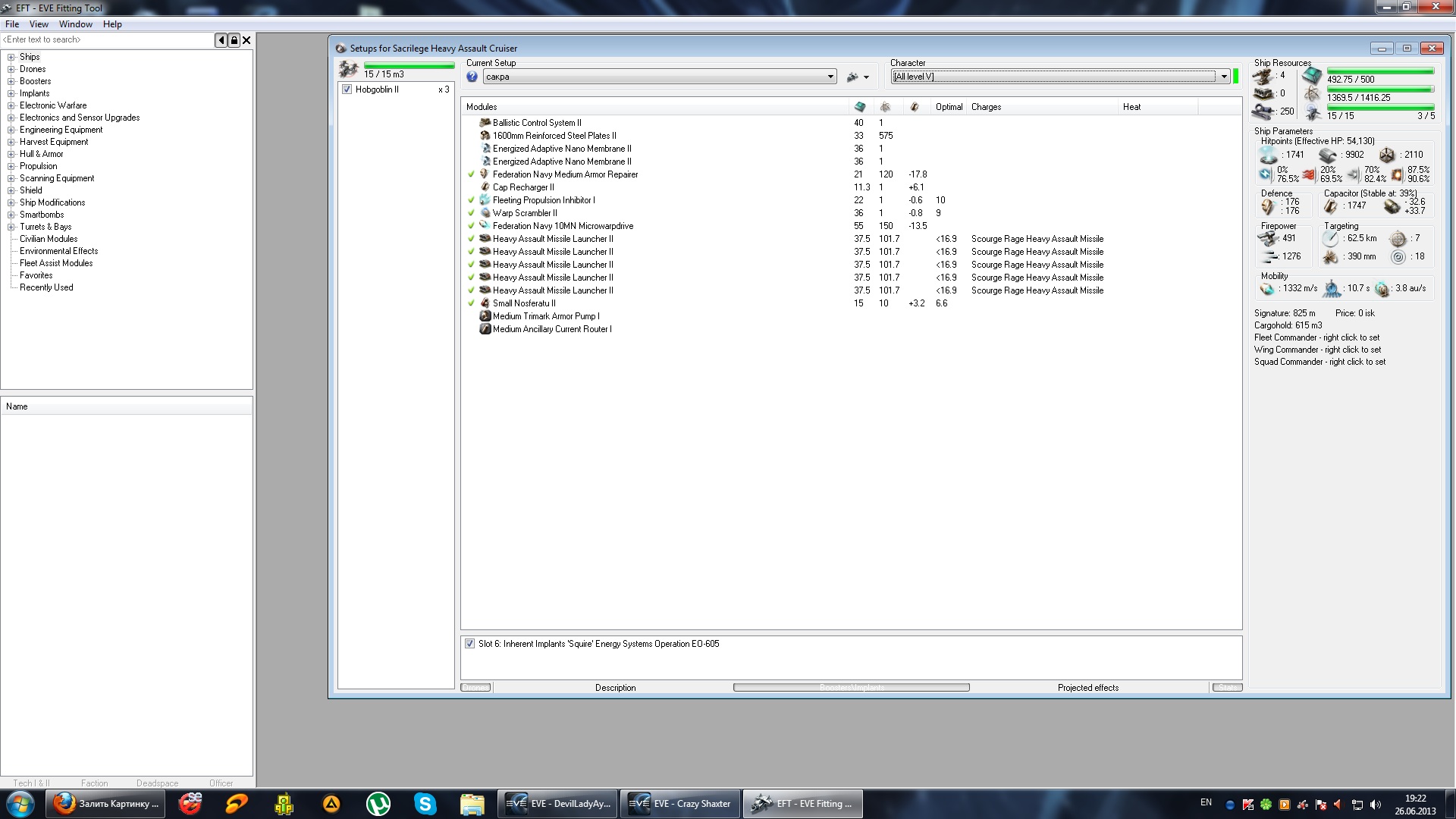Screen dimensions: 1456x819
Task: Click the blue help icon beside Current Setup
Action: (472, 77)
